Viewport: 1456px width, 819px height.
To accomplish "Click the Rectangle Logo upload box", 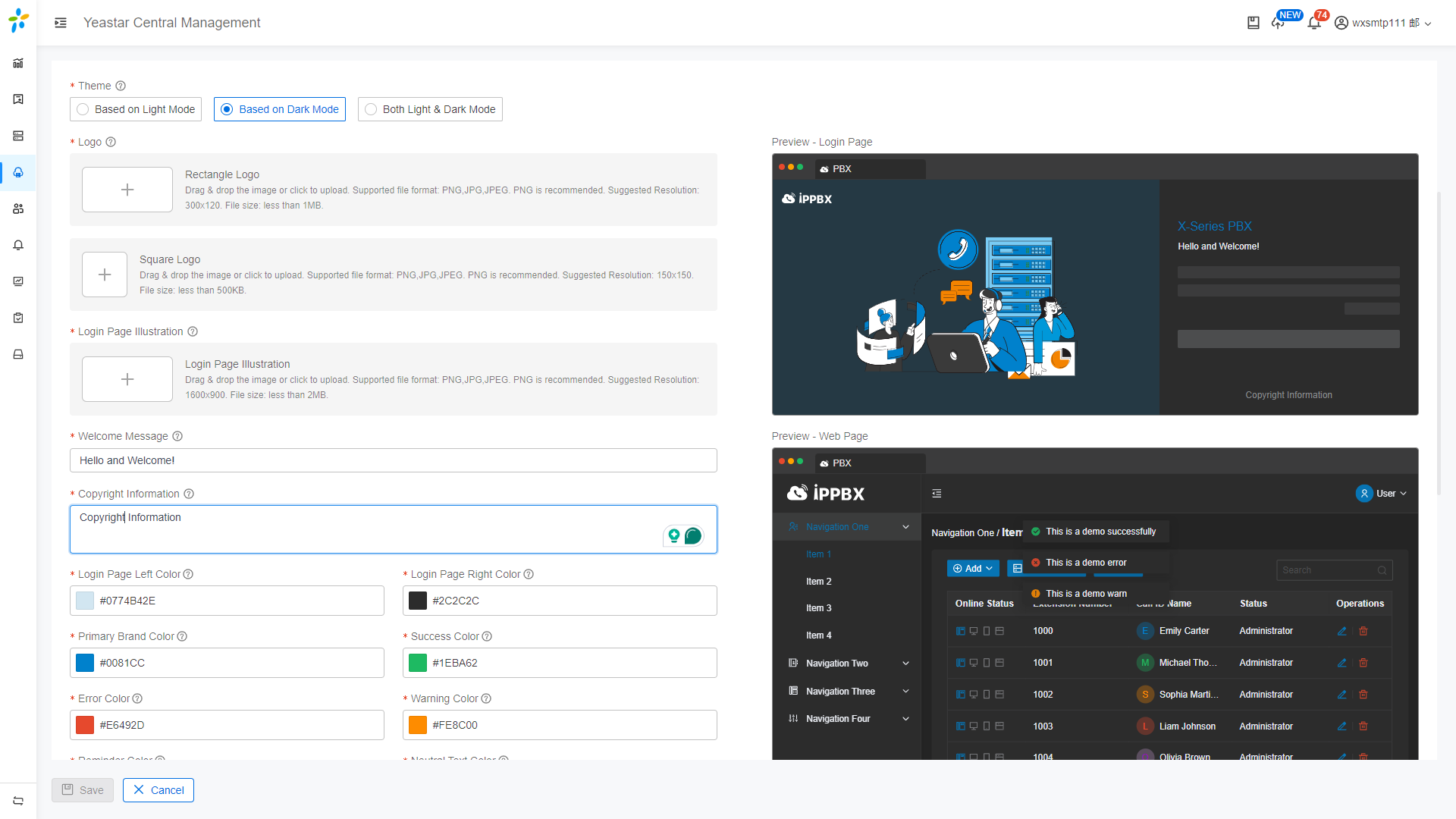I will [x=127, y=190].
